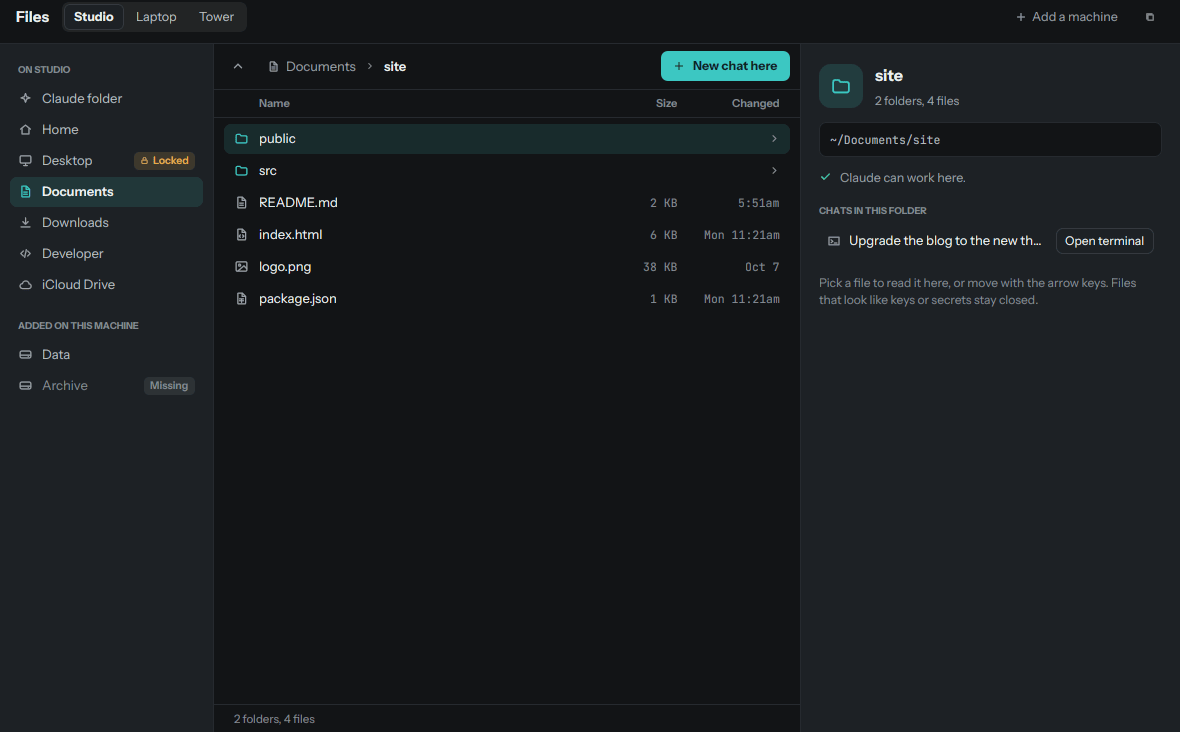Sort by the Name column header
1180x732 pixels.
274,103
